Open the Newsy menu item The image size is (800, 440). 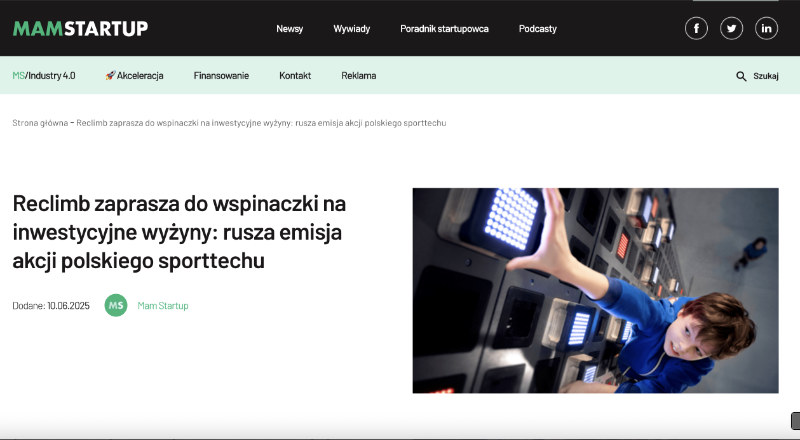tap(289, 29)
